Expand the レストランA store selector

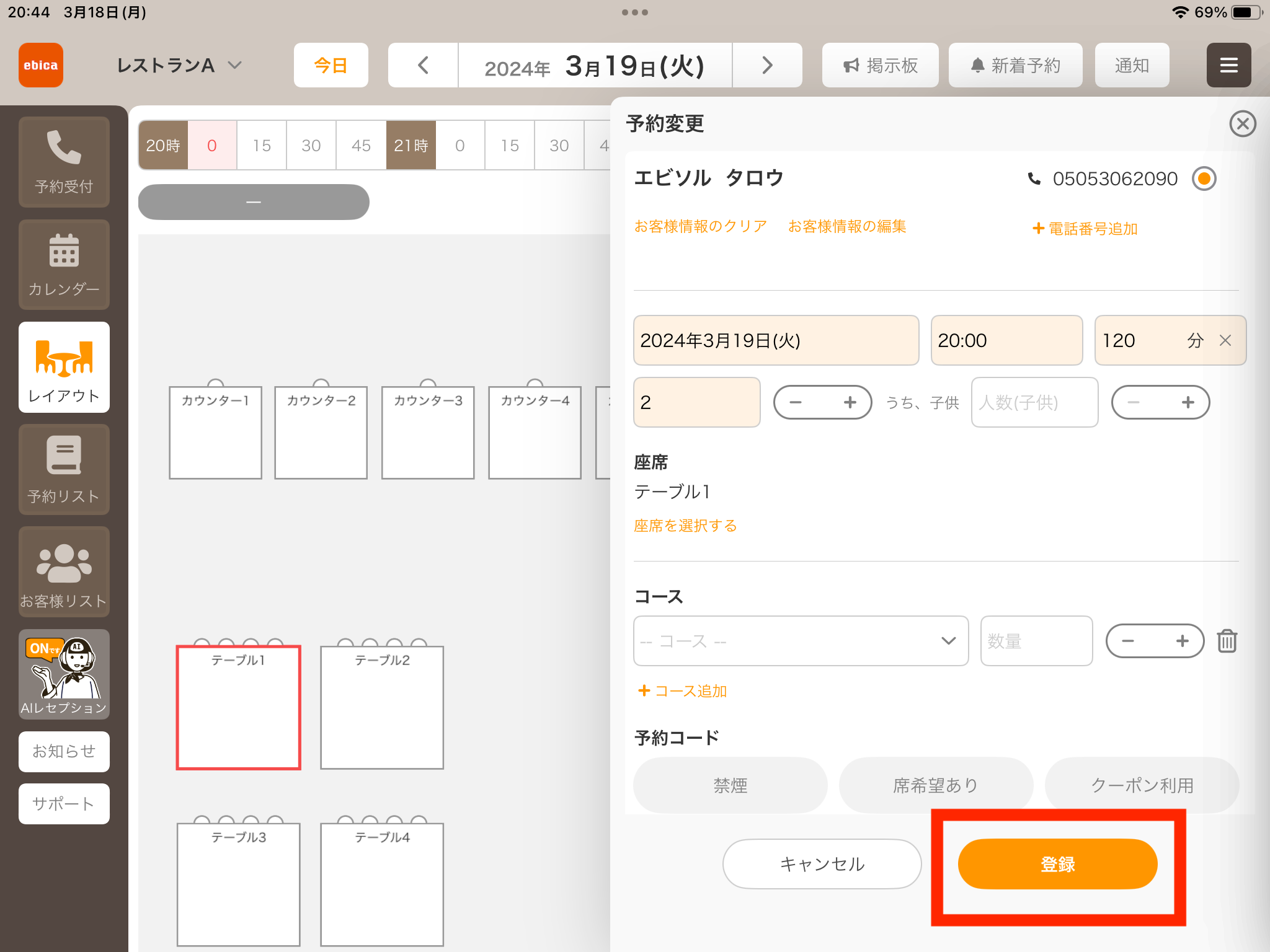point(179,65)
